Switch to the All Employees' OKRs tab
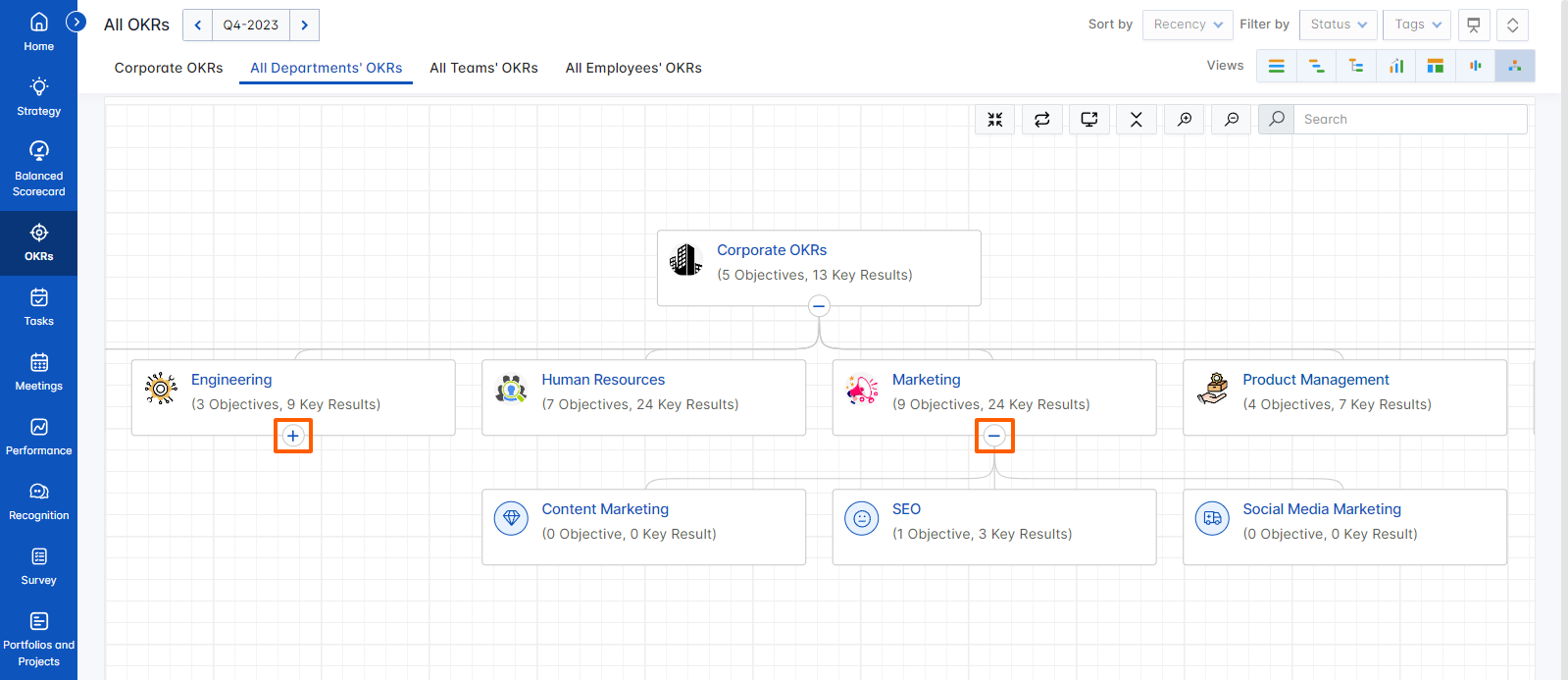 633,68
